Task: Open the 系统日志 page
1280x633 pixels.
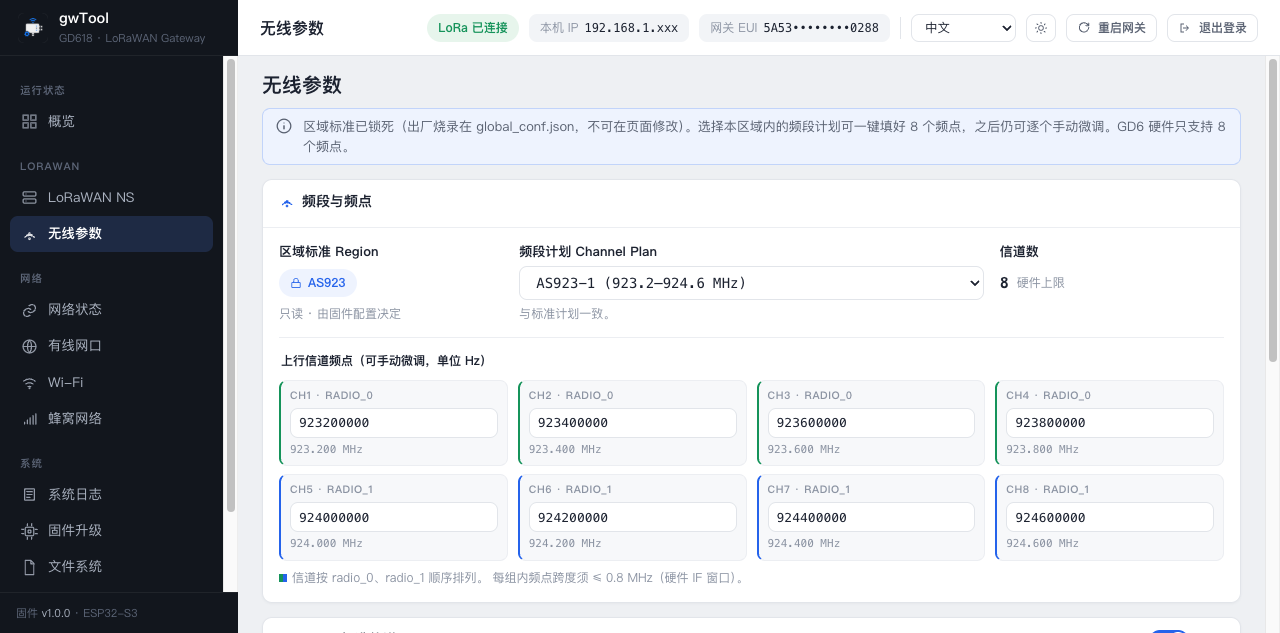Action: 111,494
